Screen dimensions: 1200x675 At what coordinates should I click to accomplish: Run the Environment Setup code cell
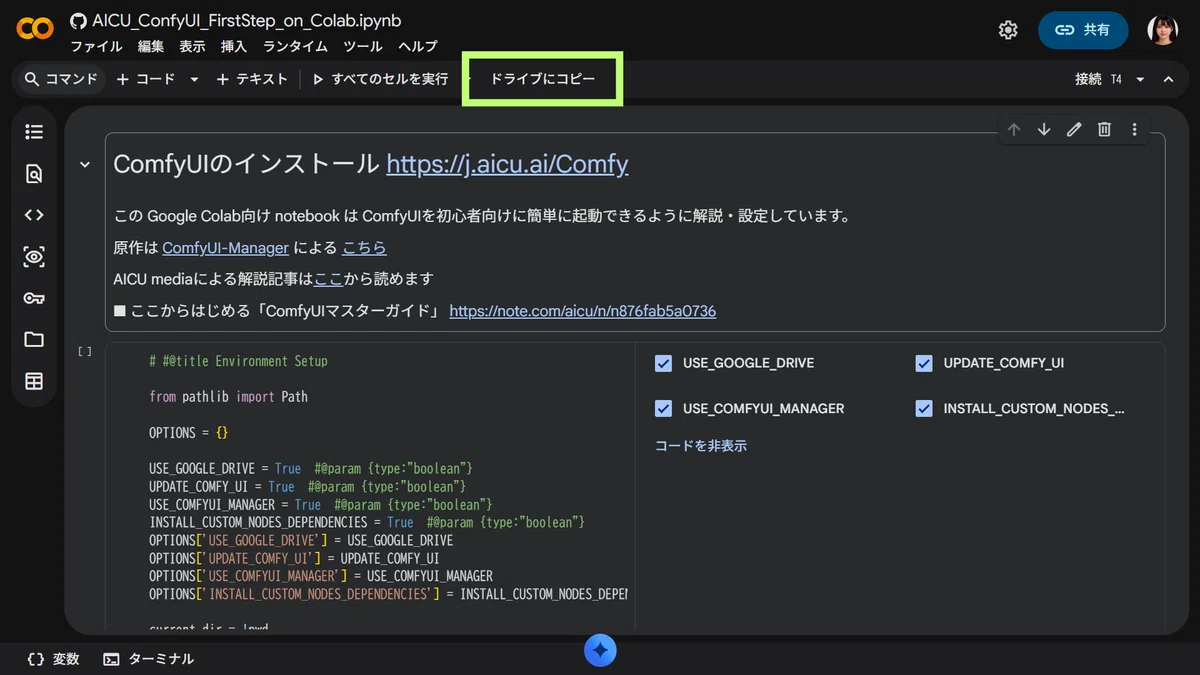point(85,352)
